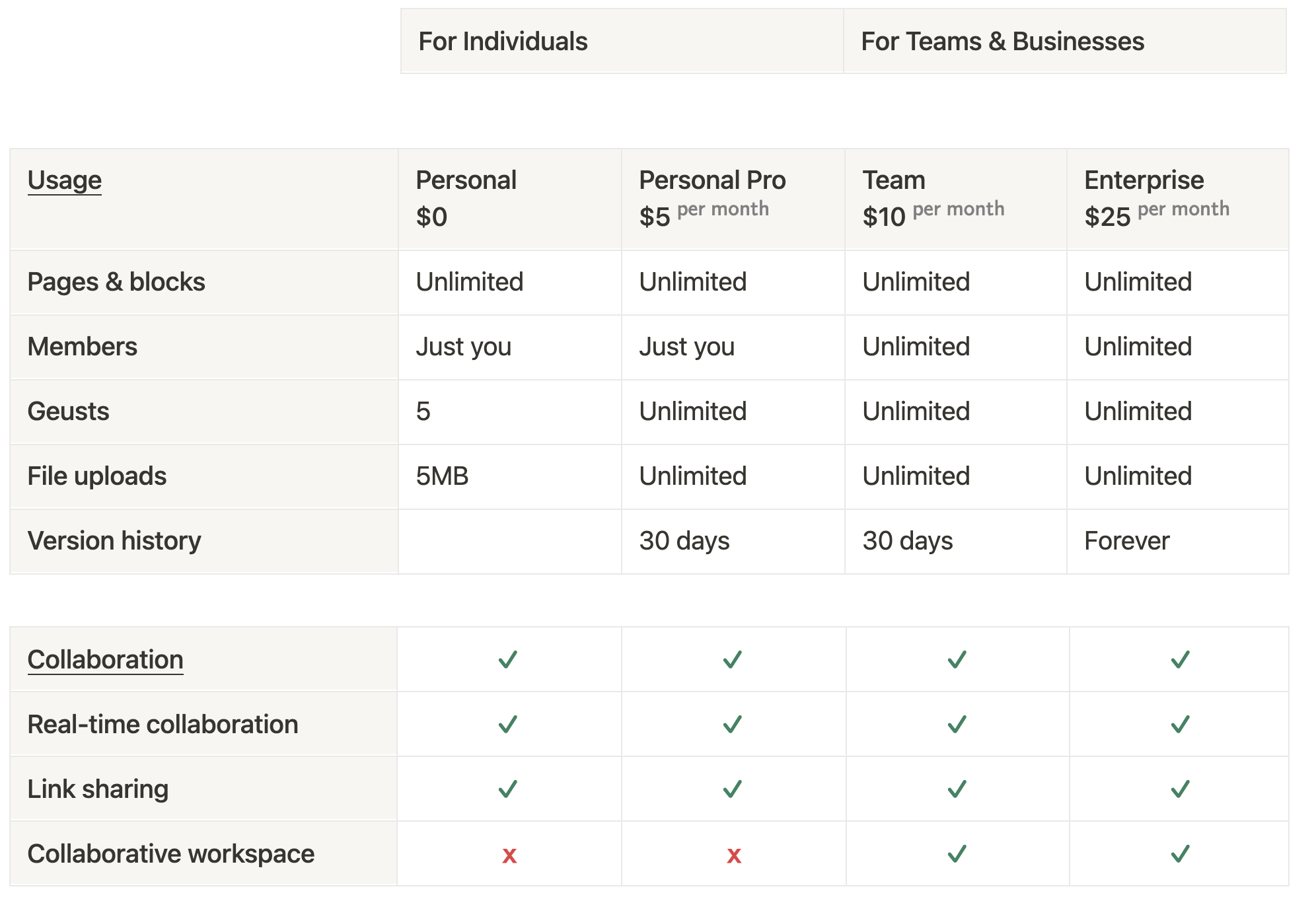Open the underlined Usage link
This screenshot has width=1316, height=897.
(65, 180)
